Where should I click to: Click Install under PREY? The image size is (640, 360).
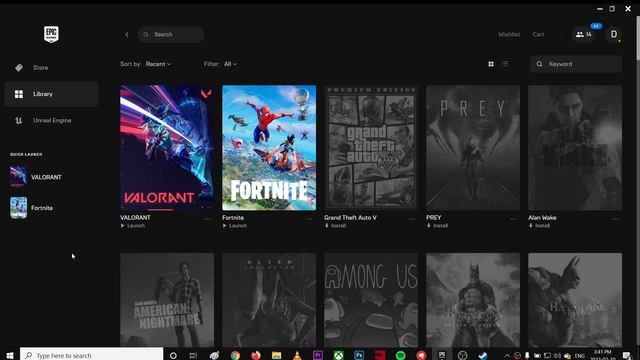pos(438,226)
